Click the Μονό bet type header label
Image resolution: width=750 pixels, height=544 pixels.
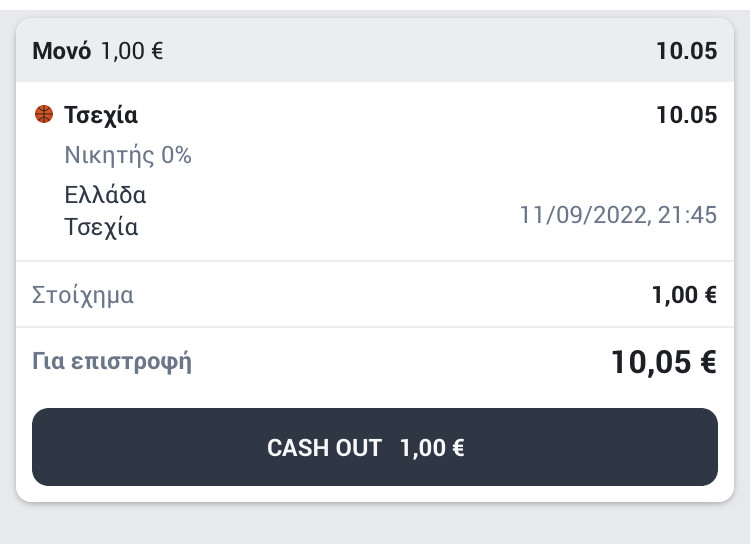(62, 51)
